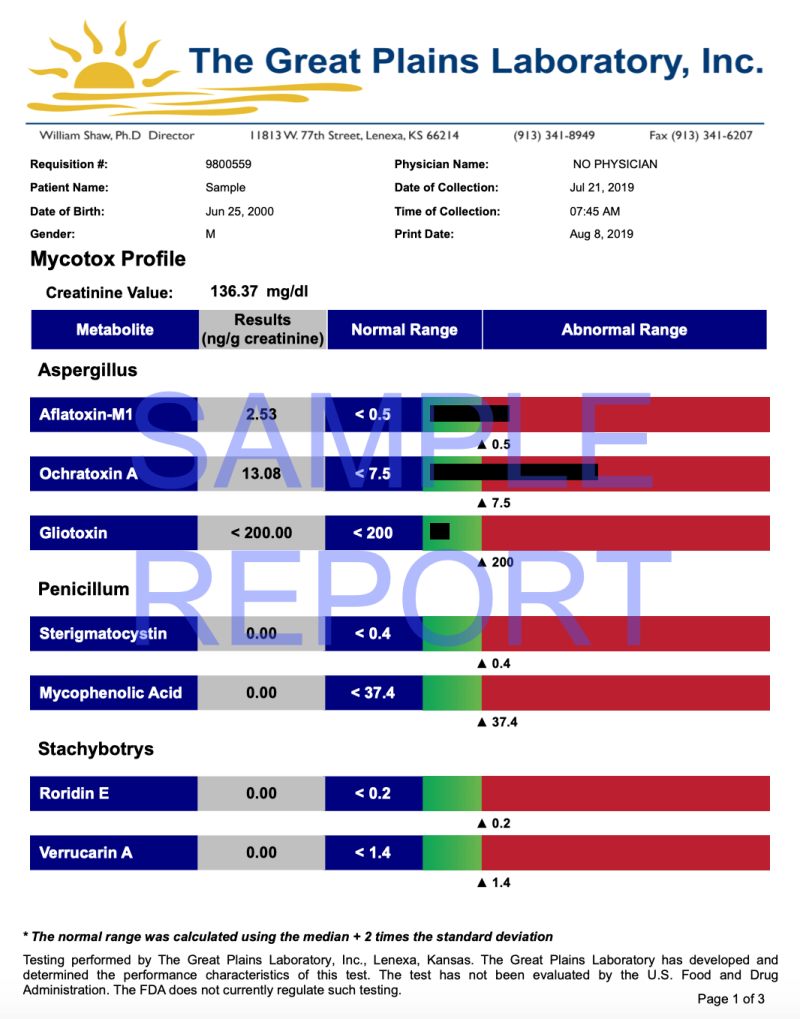This screenshot has width=800, height=1019.
Task: Click the green normal zone in Roridin E row
Action: click(452, 793)
